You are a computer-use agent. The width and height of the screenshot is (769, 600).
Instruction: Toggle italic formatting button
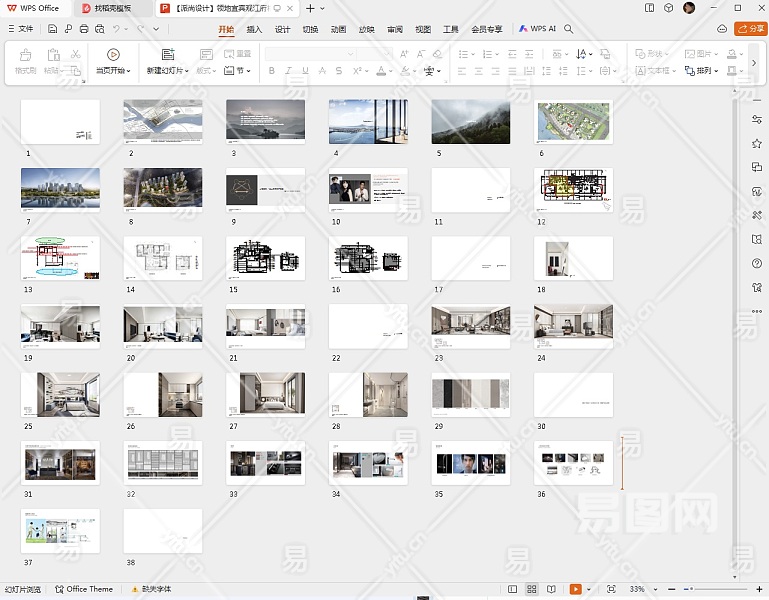[288, 71]
